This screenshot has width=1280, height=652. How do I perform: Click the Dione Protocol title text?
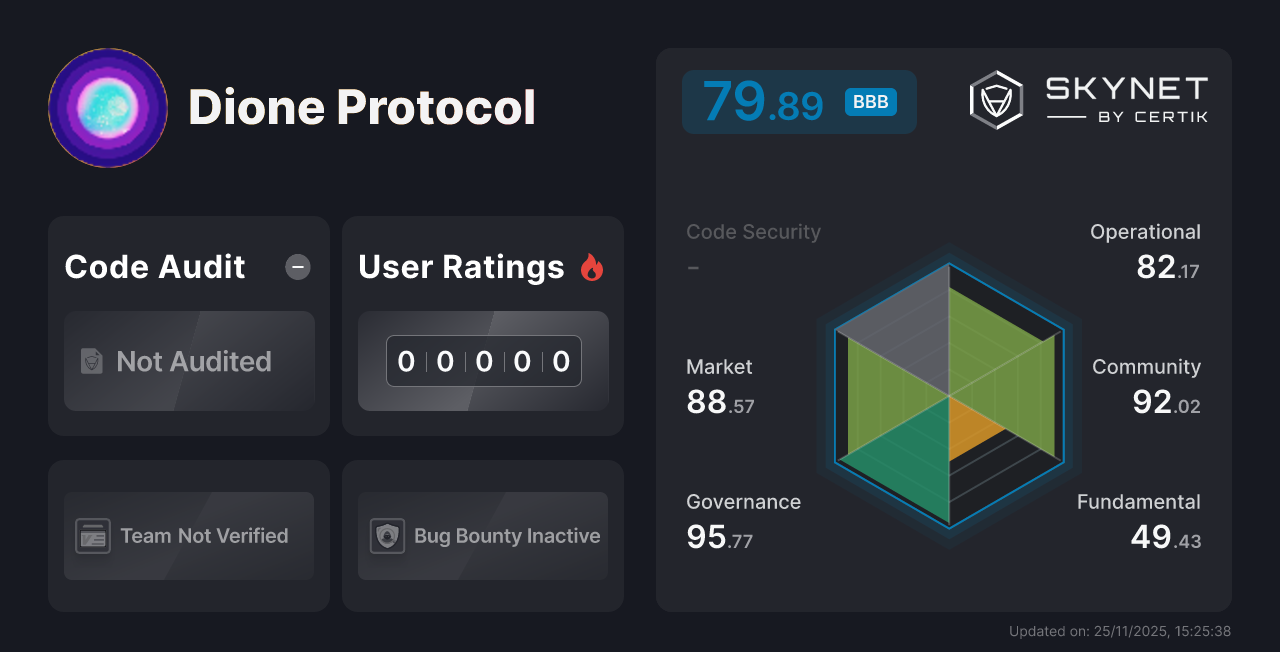point(362,108)
